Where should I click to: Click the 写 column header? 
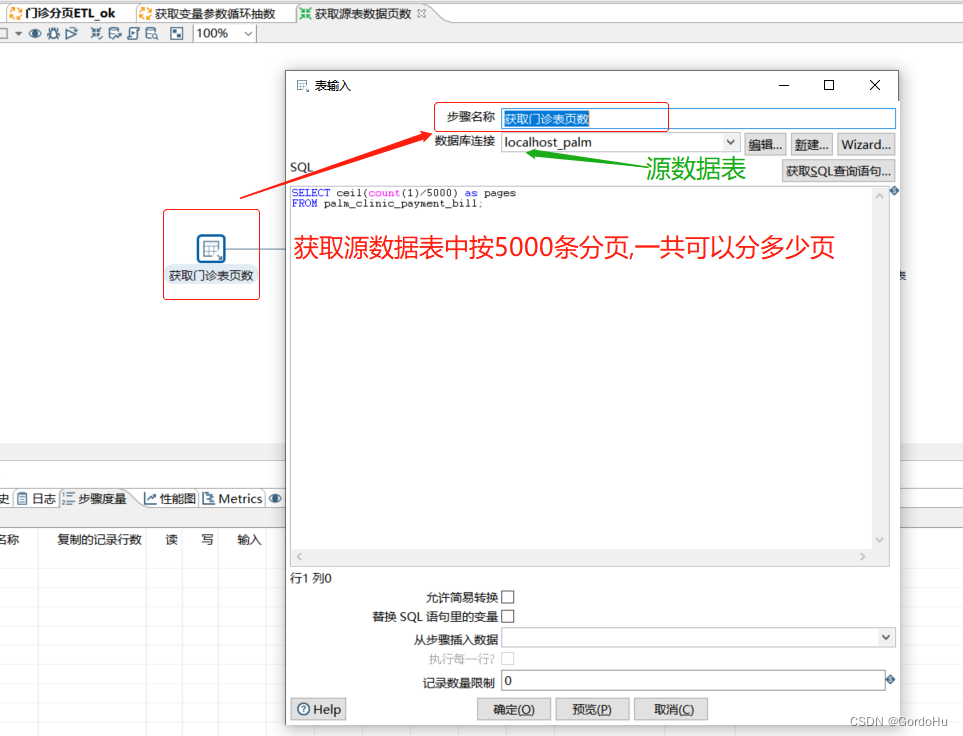pyautogui.click(x=208, y=540)
